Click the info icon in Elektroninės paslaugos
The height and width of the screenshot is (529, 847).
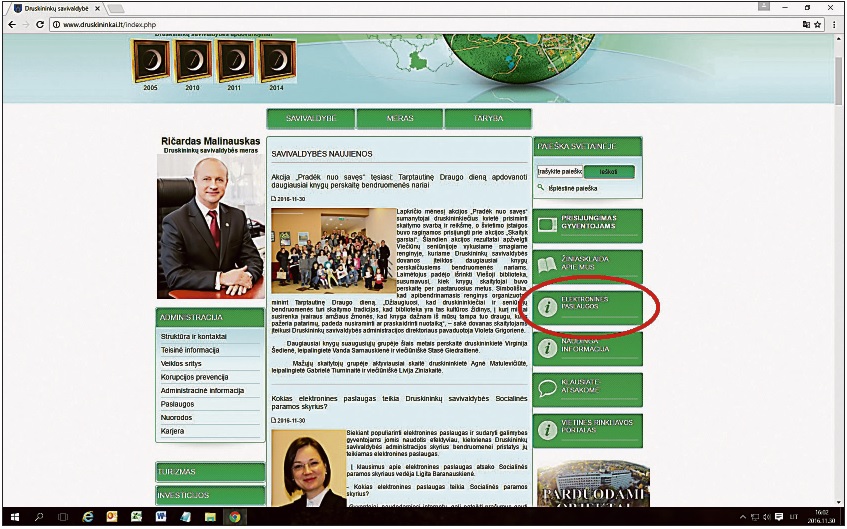tap(547, 307)
